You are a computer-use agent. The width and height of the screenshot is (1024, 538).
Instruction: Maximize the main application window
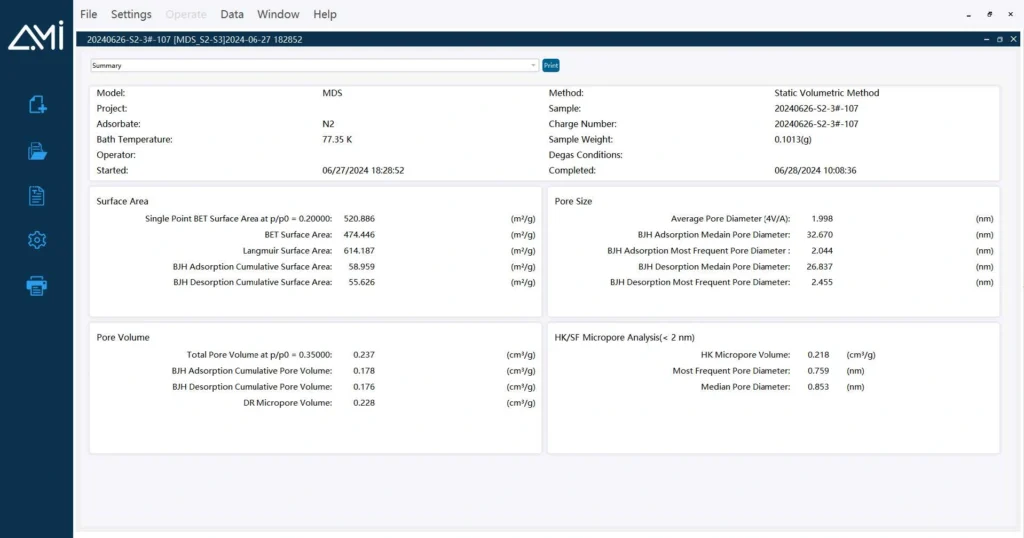pyautogui.click(x=990, y=15)
